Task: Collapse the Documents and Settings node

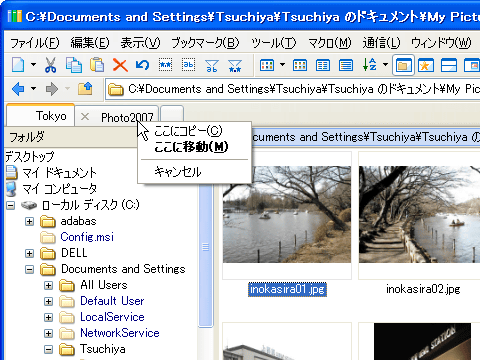Action: click(29, 269)
